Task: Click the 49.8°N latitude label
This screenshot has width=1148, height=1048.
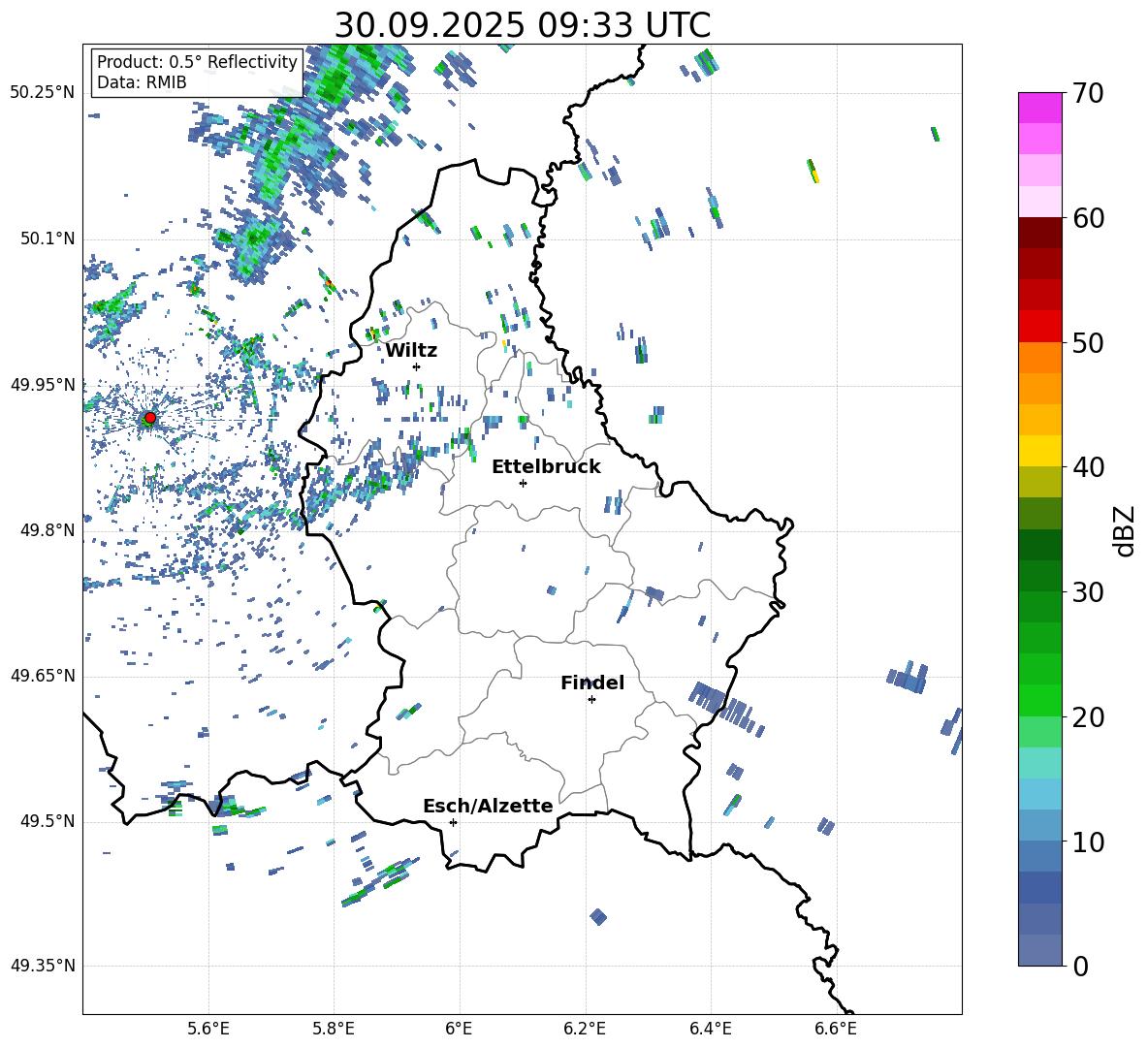Action: pyautogui.click(x=48, y=530)
